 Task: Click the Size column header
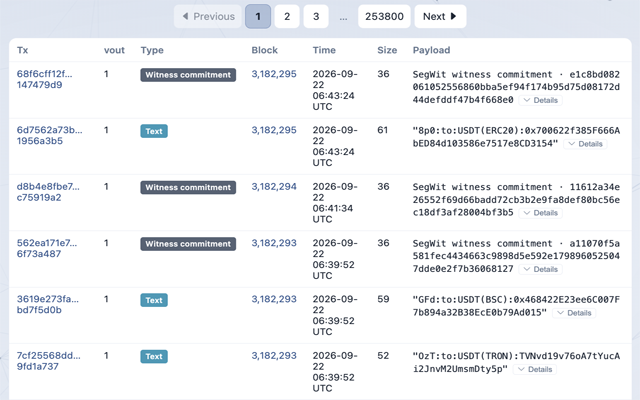coord(387,50)
